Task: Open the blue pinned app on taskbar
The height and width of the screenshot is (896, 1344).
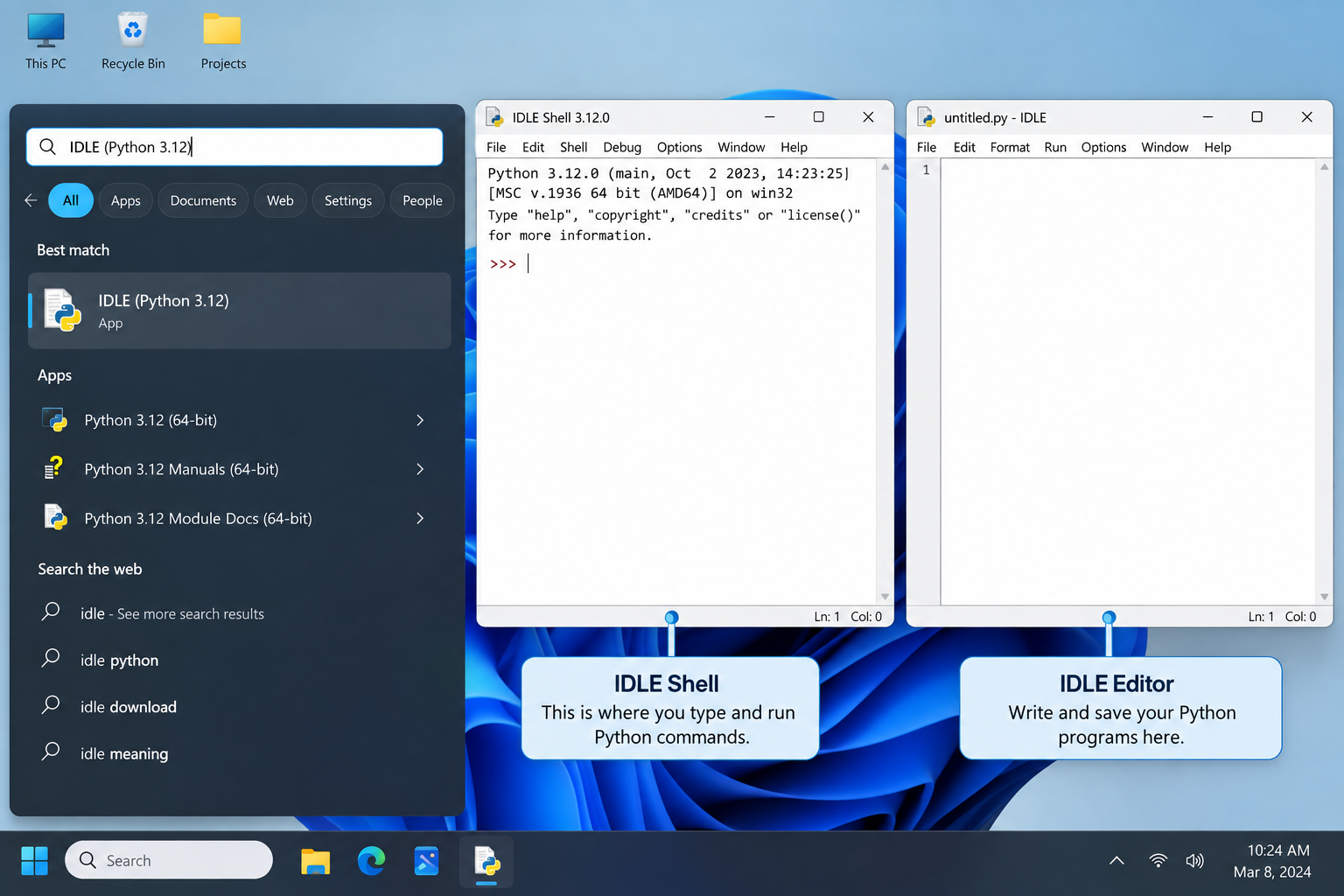Action: 427,862
